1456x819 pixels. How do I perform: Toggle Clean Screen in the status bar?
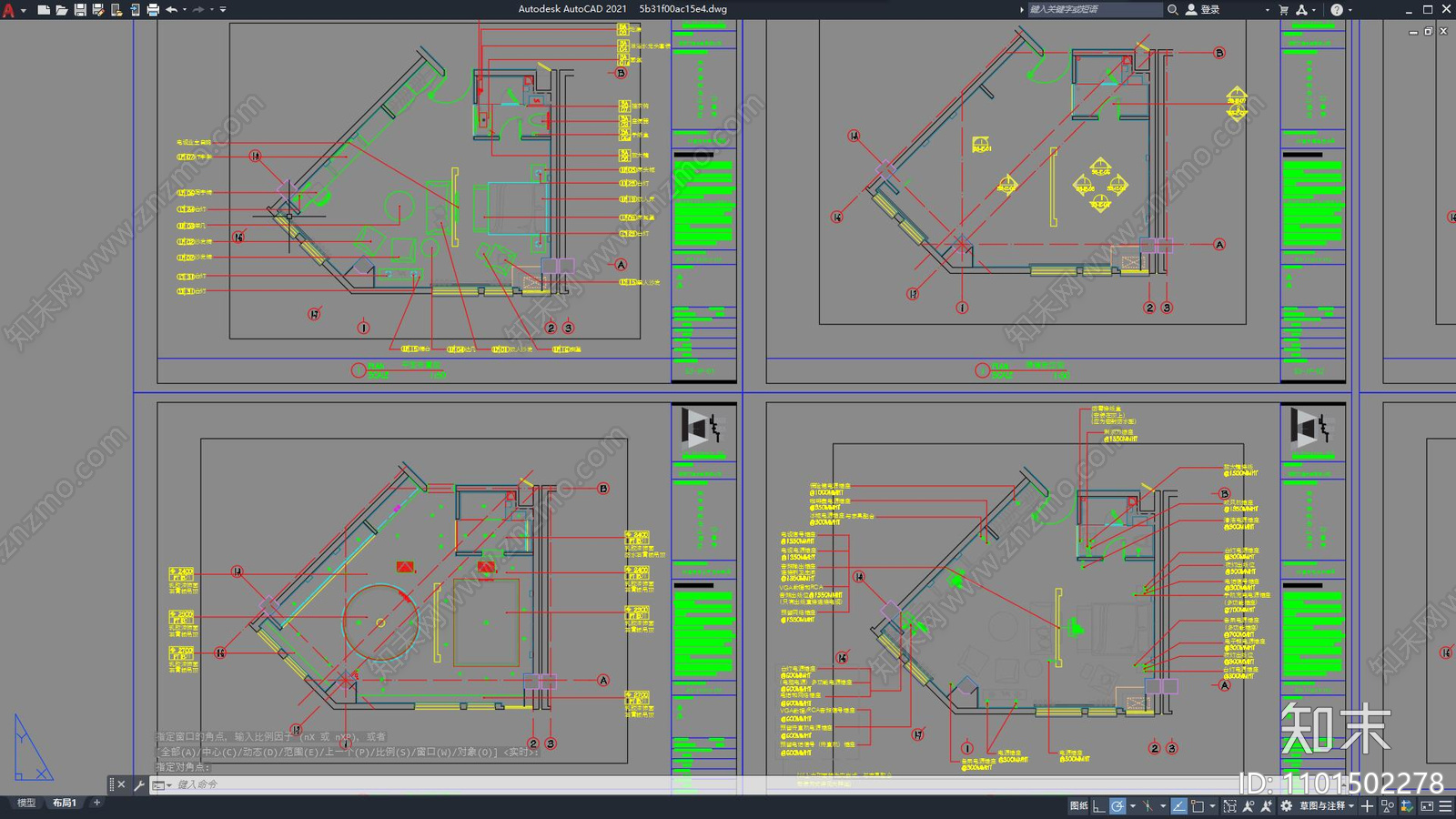(x=1427, y=806)
